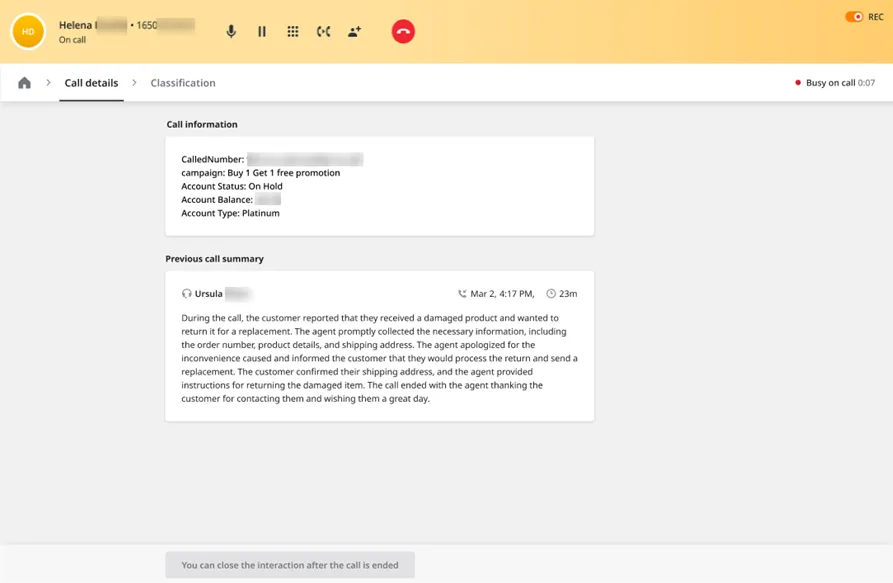
Task: Click the Call information heading
Action: tap(202, 124)
